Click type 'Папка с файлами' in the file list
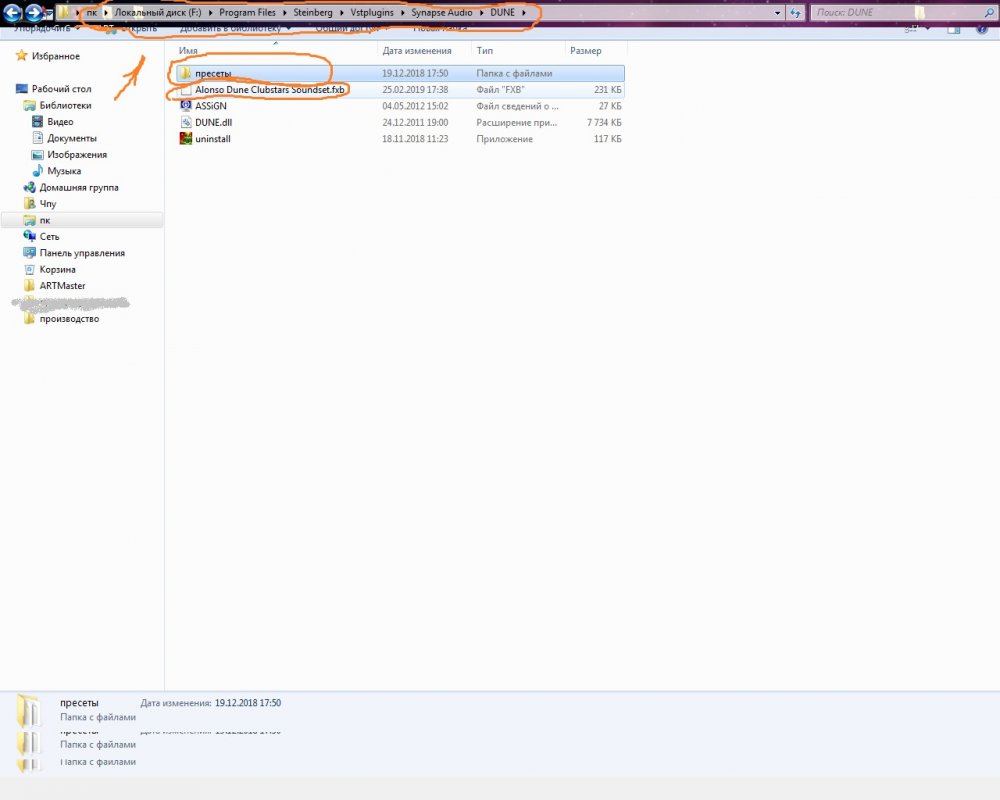The image size is (1000, 800). tap(514, 73)
